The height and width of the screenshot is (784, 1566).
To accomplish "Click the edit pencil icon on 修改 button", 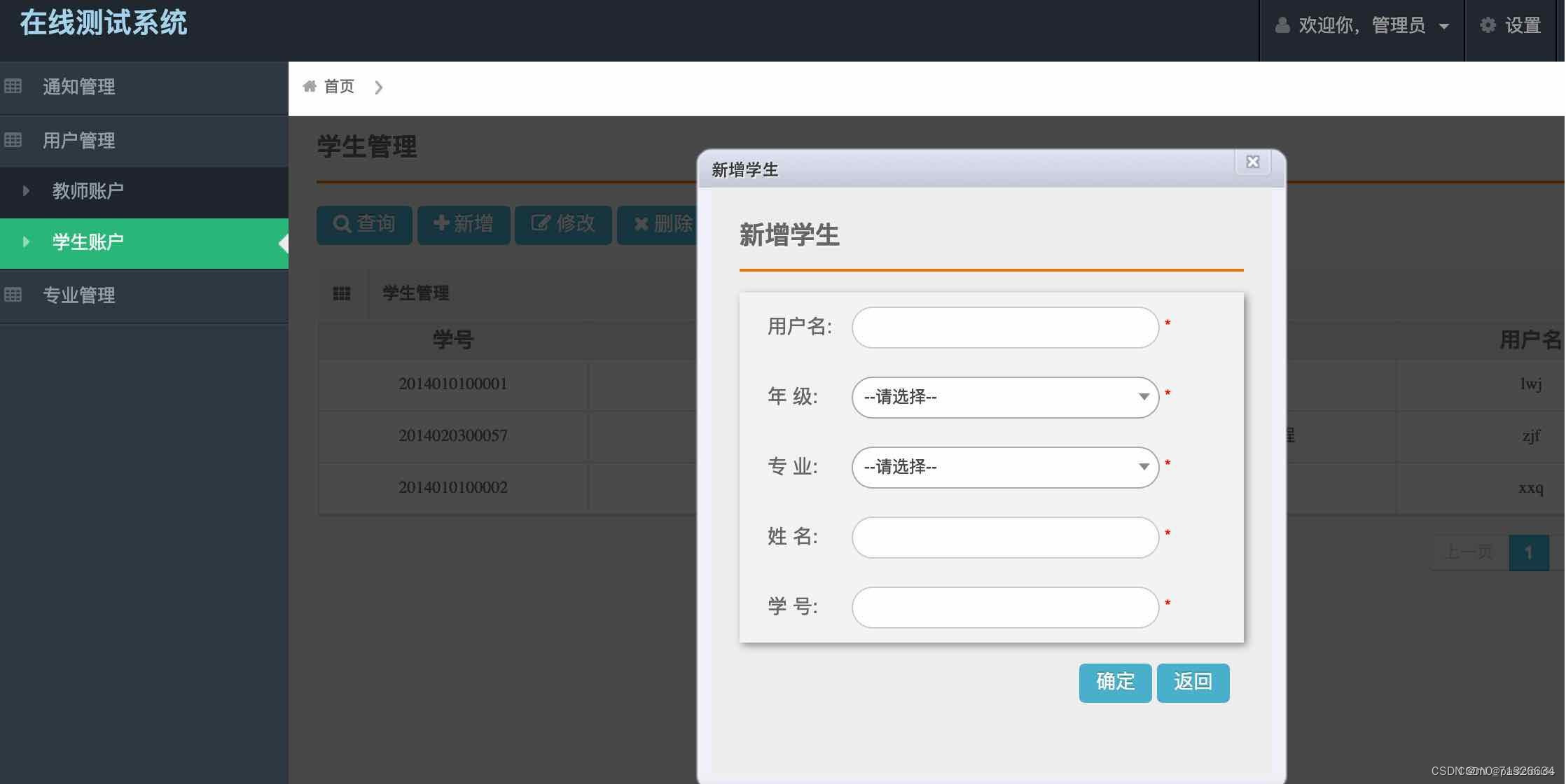I will click(540, 223).
